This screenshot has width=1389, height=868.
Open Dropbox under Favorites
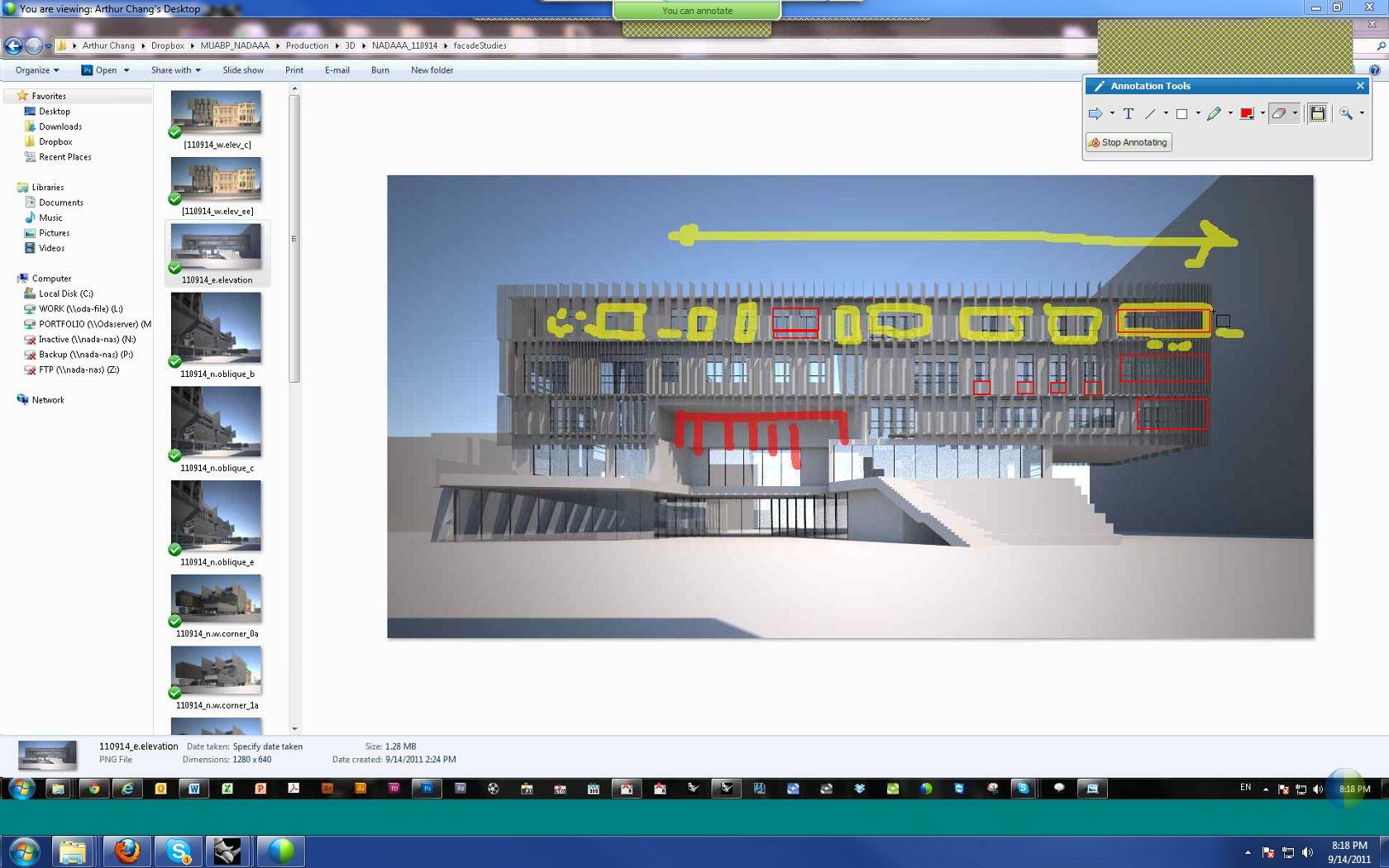[55, 141]
